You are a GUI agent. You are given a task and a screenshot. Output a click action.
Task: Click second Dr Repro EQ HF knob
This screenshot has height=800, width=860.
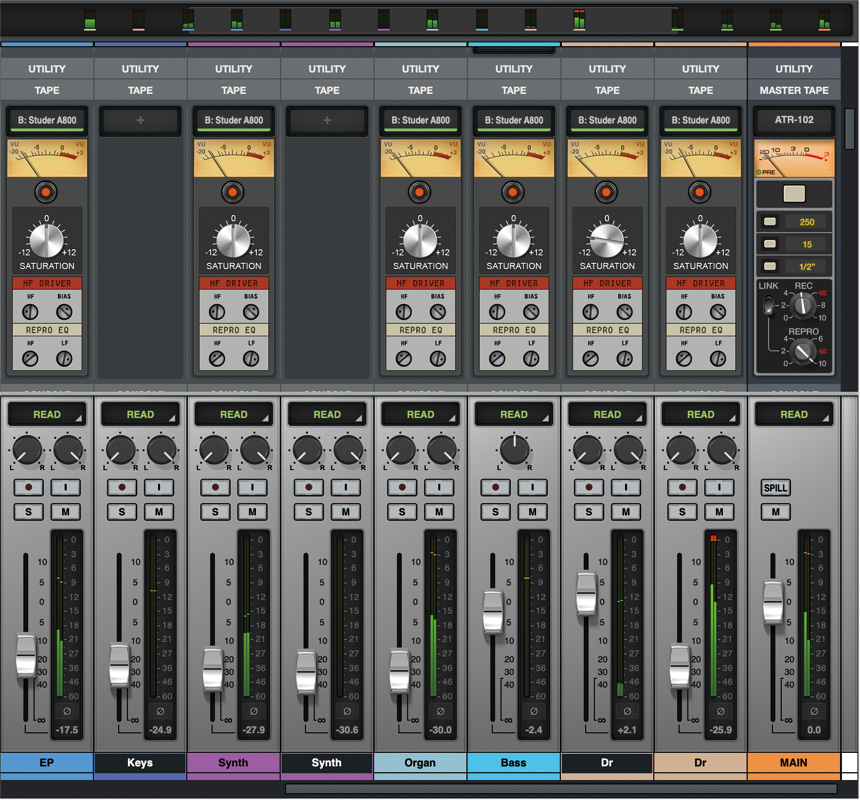coord(683,359)
